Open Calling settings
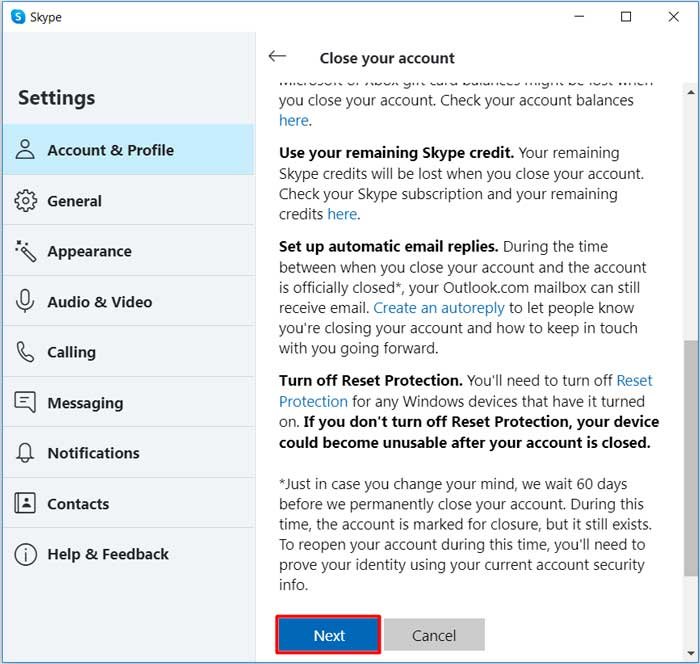Viewport: 700px width, 664px height. [x=129, y=352]
